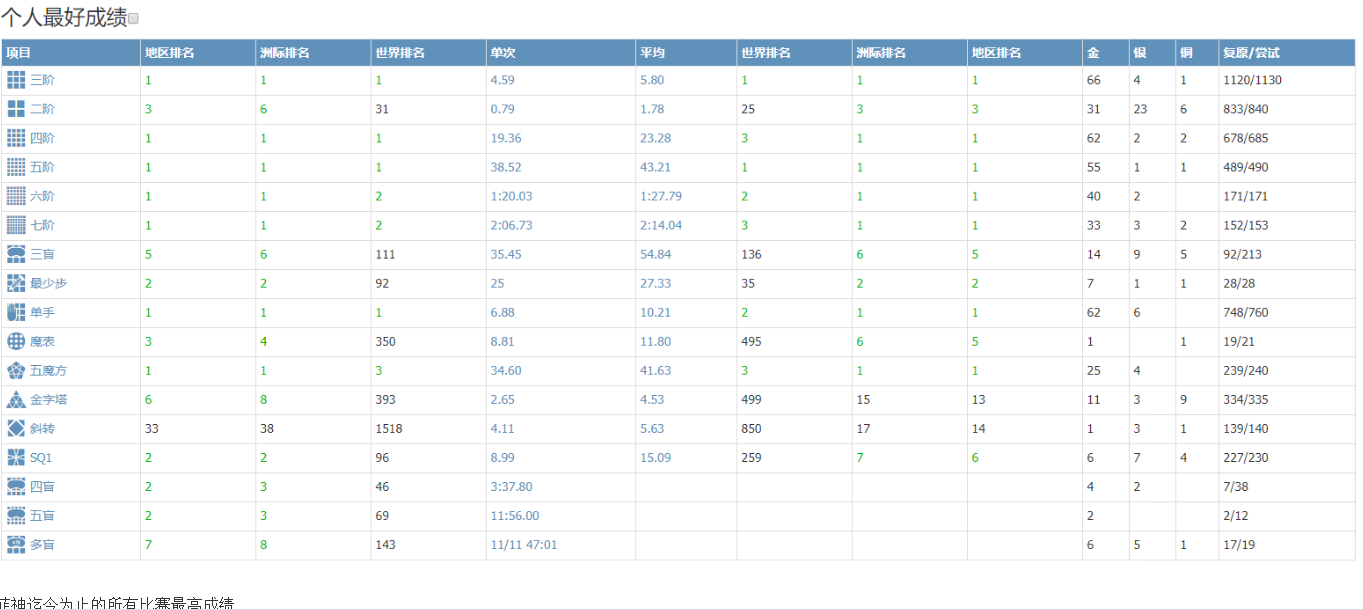This screenshot has width=1363, height=610.
Task: Click the 五盲 single time 11:56.00
Action: pos(514,516)
